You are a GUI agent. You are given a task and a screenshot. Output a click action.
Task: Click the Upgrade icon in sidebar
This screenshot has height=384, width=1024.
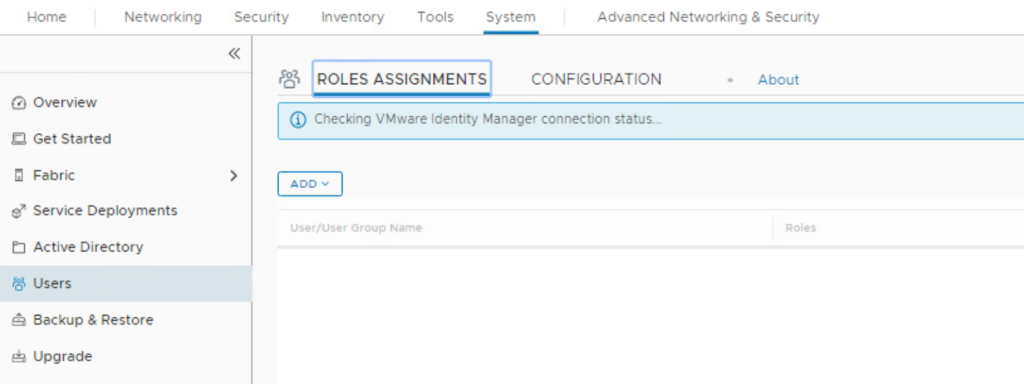[19, 357]
